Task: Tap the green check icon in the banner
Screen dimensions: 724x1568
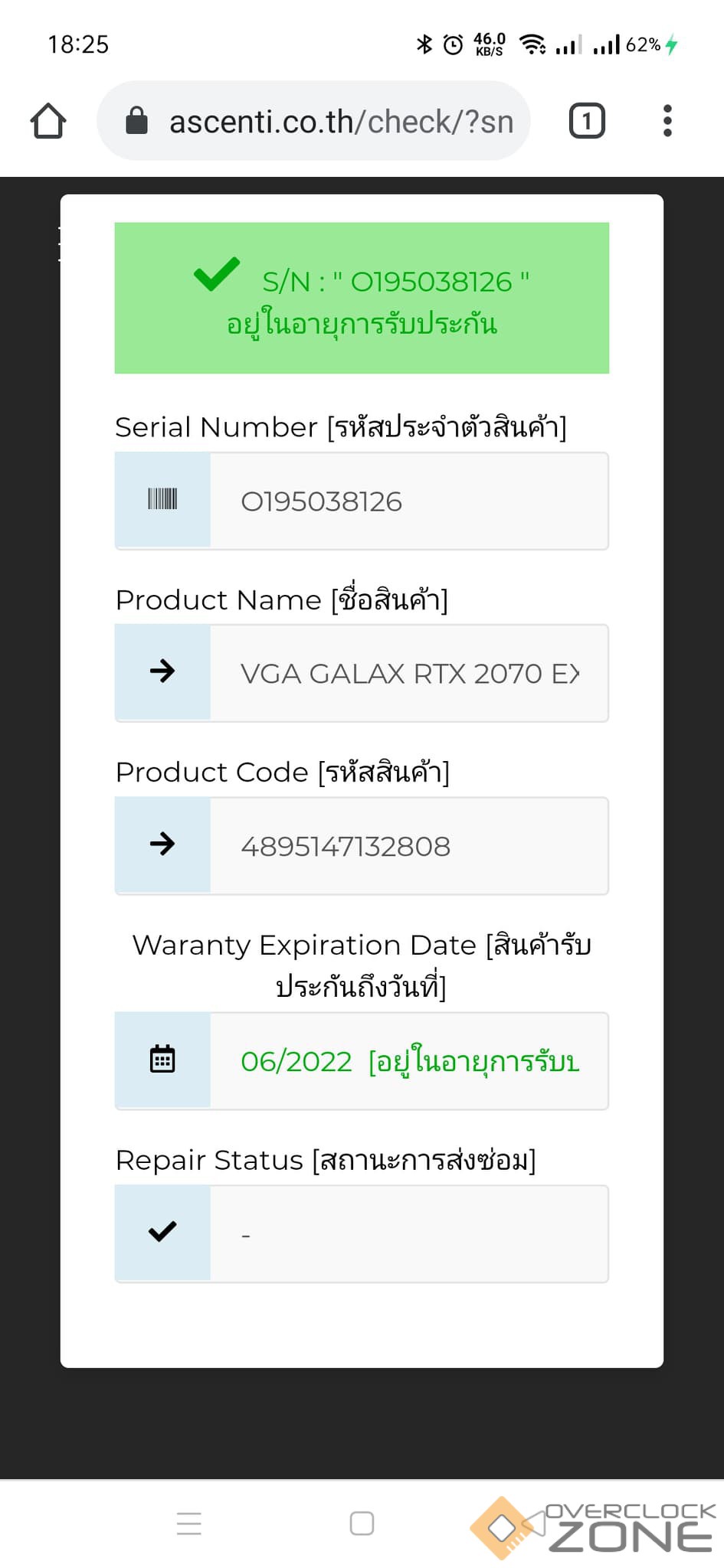Action: [217, 275]
